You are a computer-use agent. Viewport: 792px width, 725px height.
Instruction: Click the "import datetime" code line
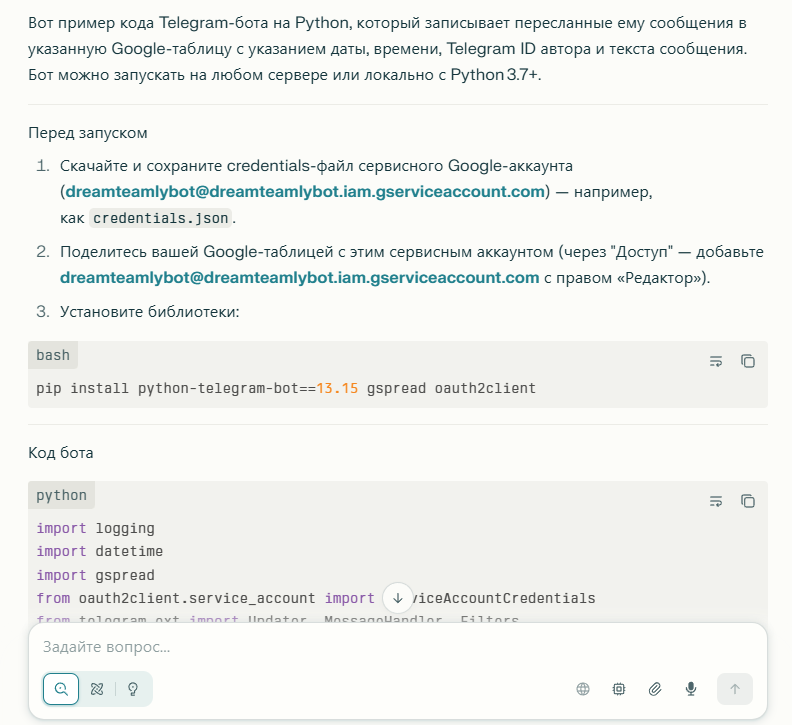click(x=100, y=551)
